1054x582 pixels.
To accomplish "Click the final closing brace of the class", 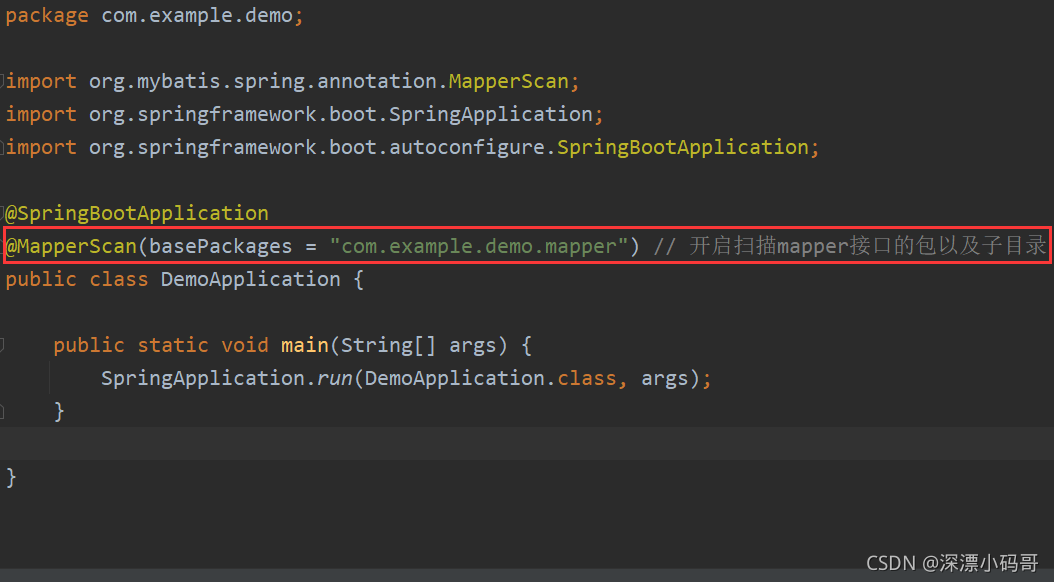I will [11, 478].
